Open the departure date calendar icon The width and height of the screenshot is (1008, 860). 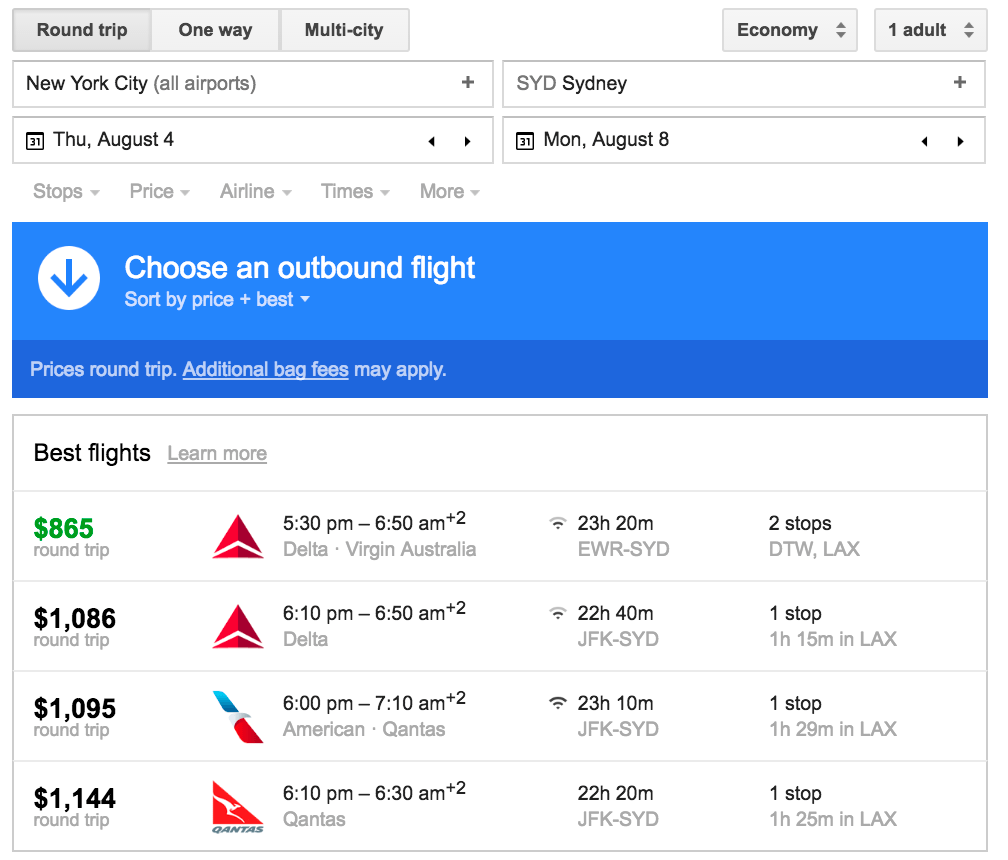(x=35, y=140)
